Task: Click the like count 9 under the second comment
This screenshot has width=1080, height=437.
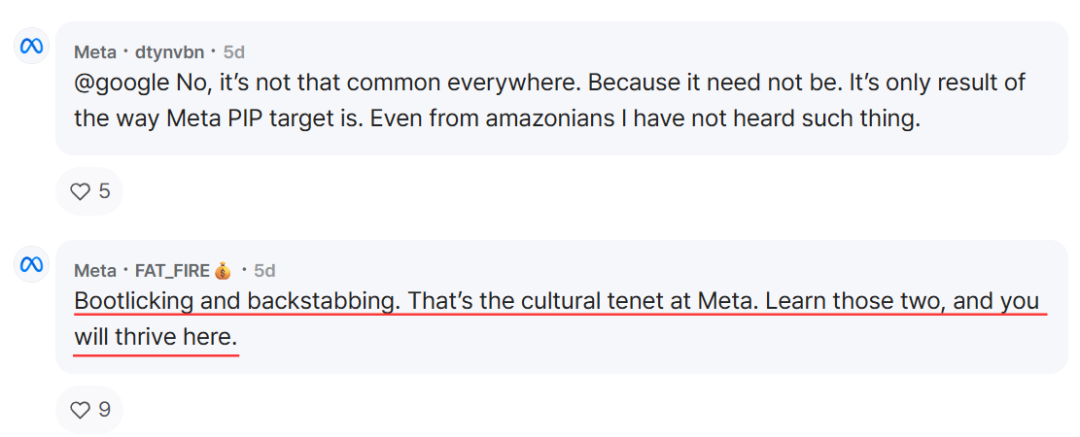Action: point(104,410)
